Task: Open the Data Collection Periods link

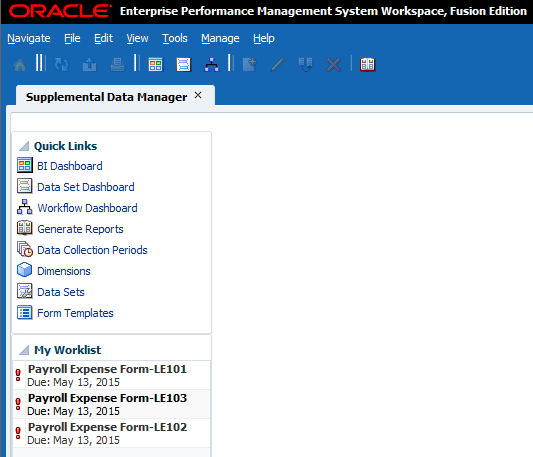Action: click(x=92, y=250)
